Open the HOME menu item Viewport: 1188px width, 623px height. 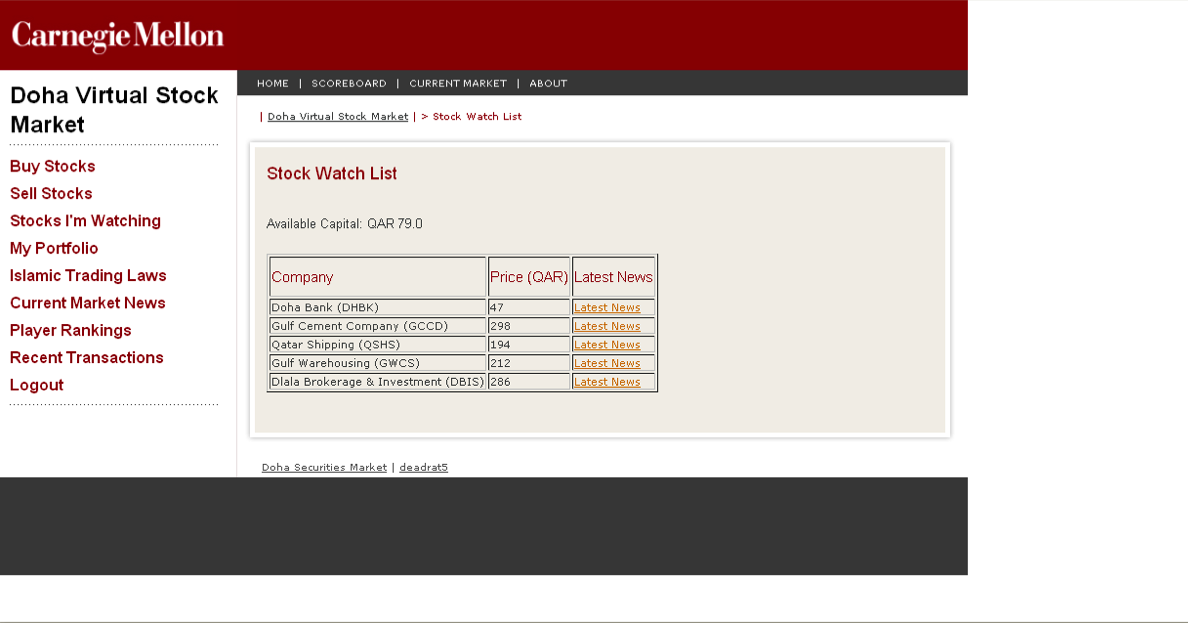tap(273, 83)
